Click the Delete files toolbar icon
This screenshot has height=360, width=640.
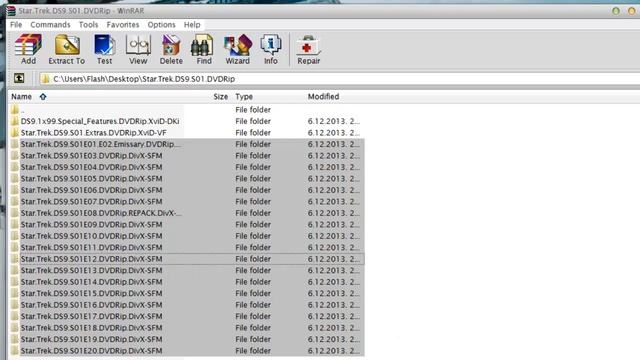click(171, 50)
